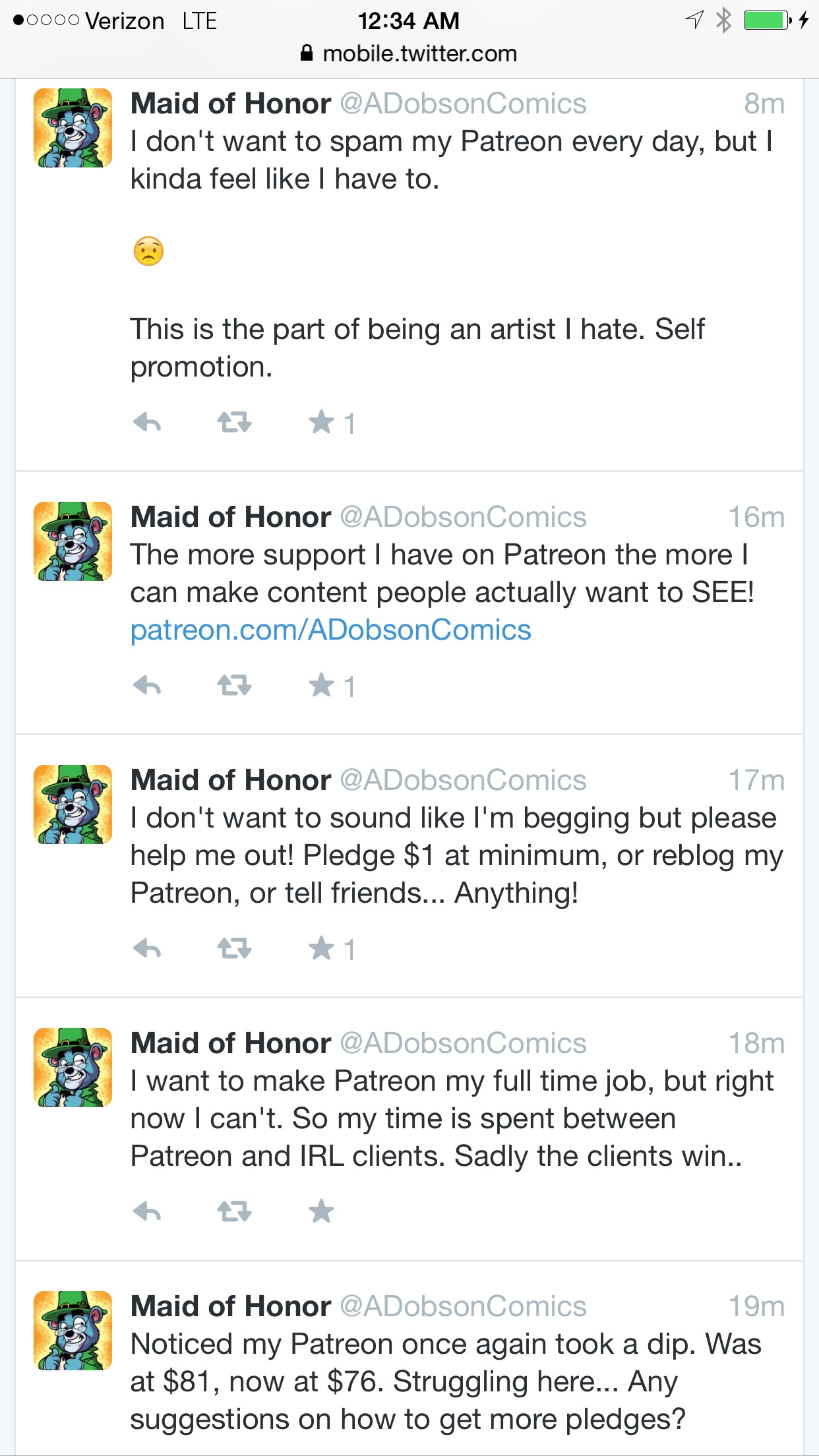
Task: Favorite the 16m Patreon support tweet
Action: pyautogui.click(x=322, y=686)
